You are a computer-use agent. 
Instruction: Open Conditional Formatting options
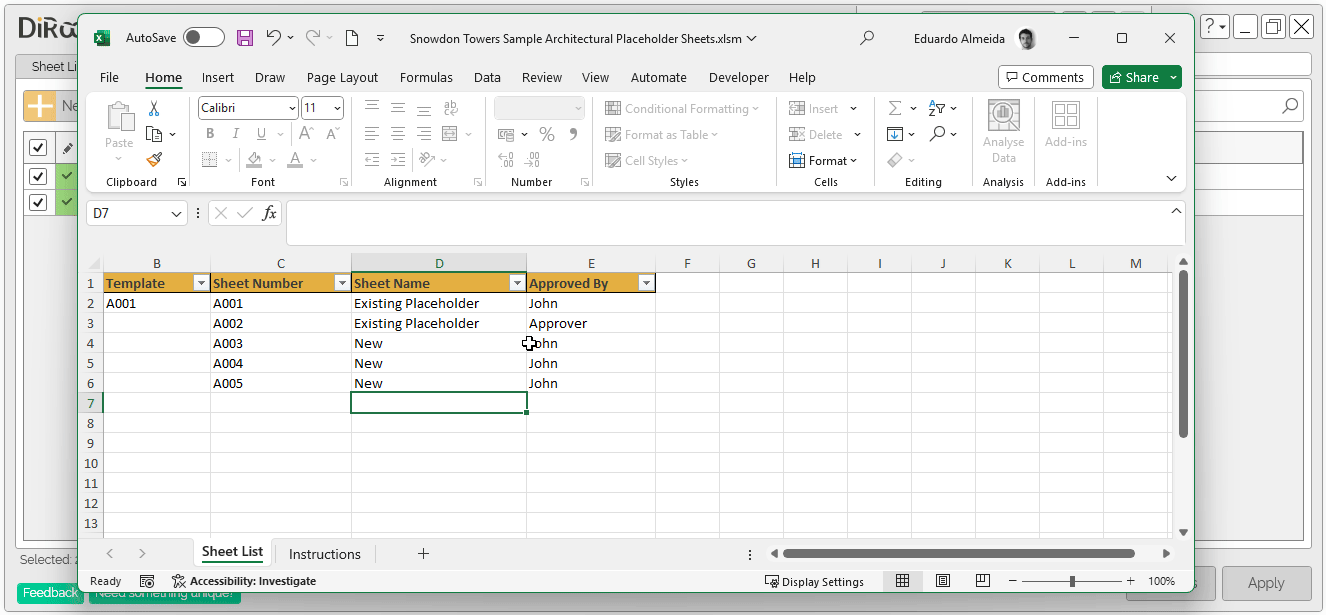[x=684, y=108]
